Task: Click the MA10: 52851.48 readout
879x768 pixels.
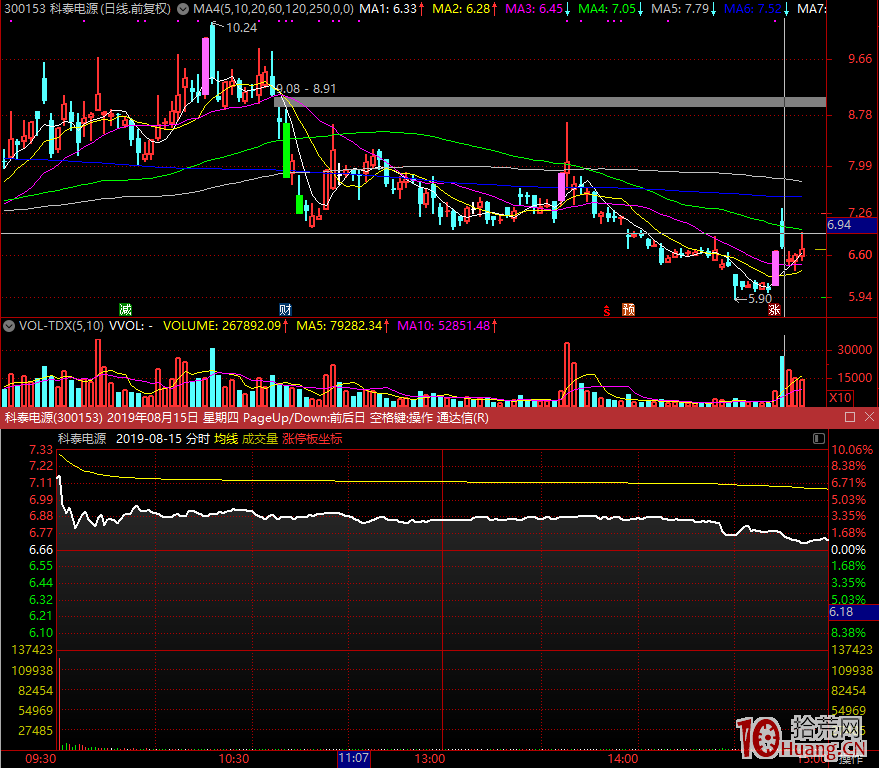Action: [x=444, y=326]
